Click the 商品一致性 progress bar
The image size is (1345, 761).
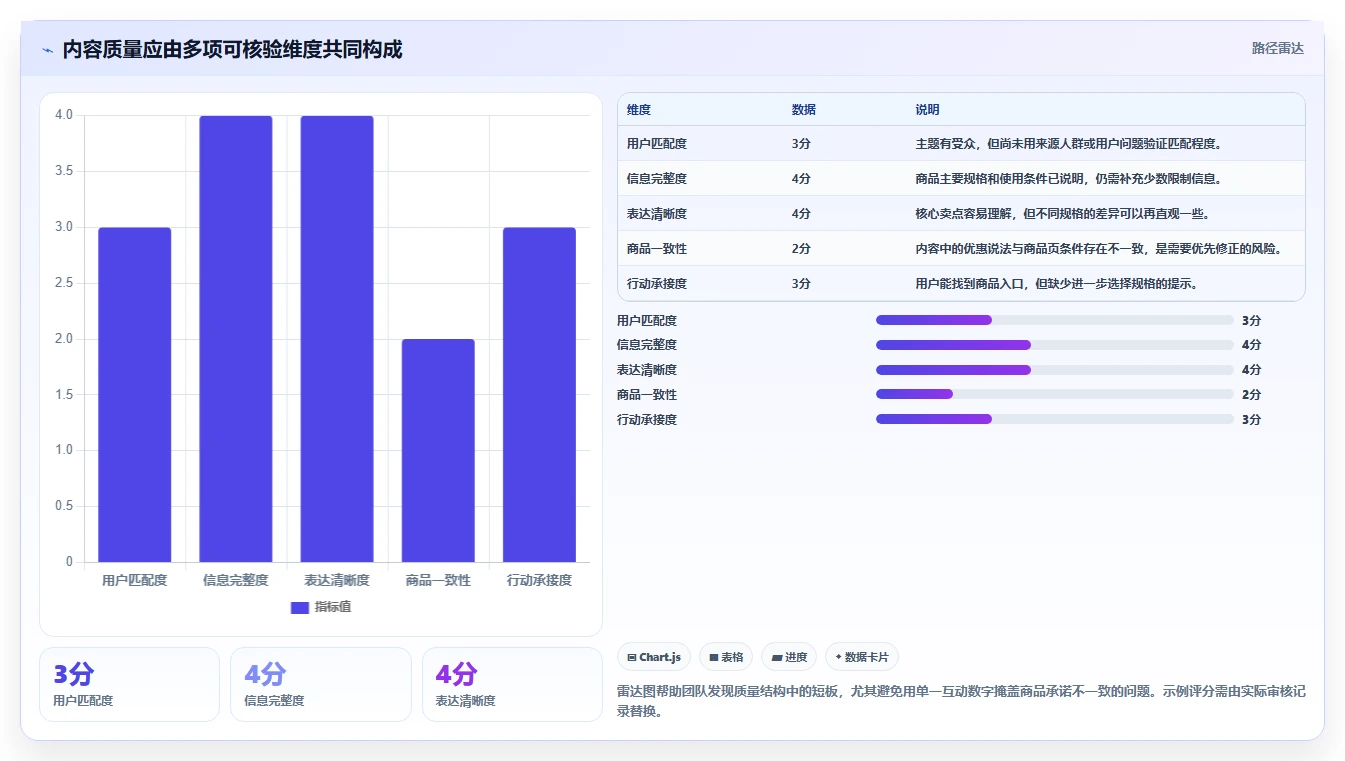1055,394
